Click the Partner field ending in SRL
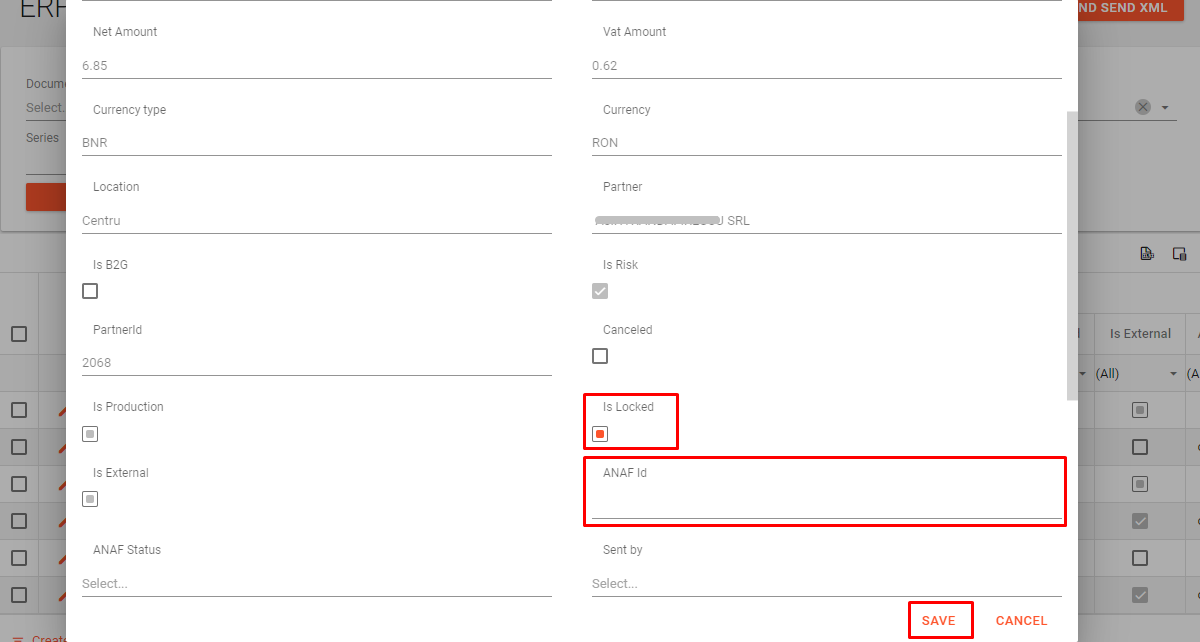The height and width of the screenshot is (642, 1200). click(x=827, y=221)
